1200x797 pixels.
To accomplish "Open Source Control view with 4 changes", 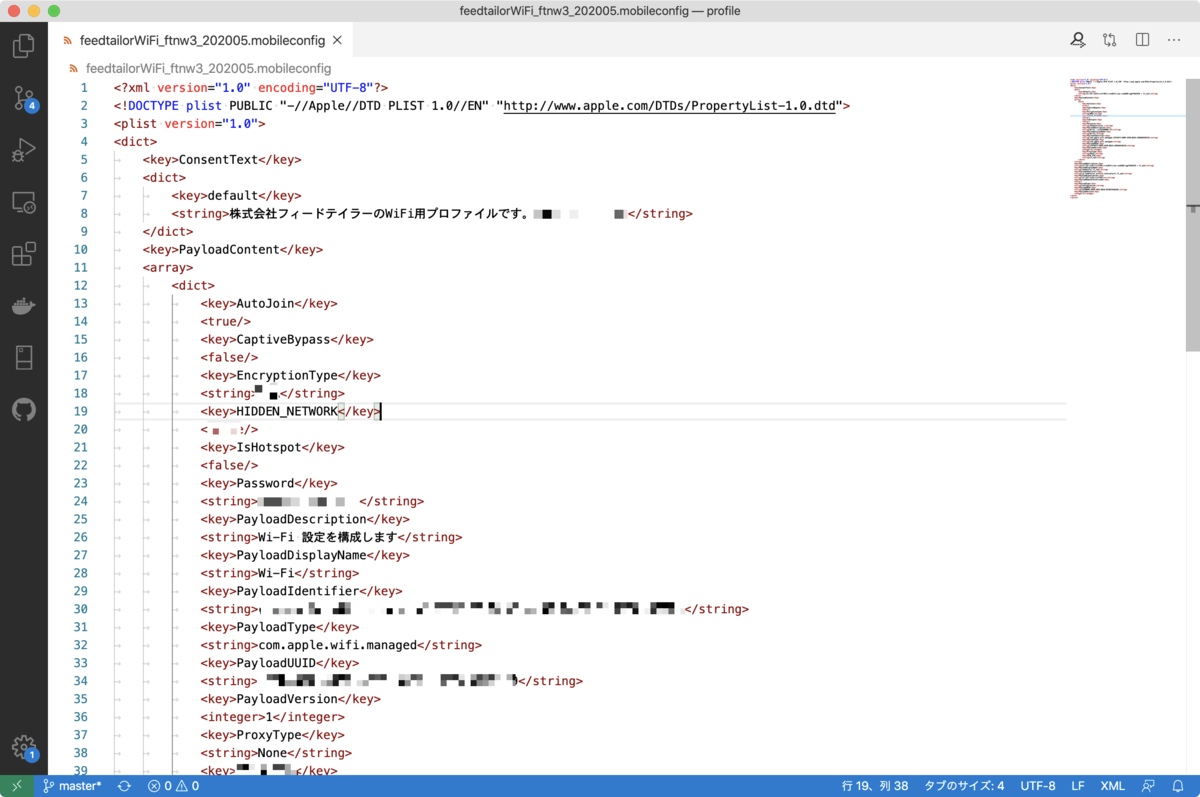I will [23, 97].
